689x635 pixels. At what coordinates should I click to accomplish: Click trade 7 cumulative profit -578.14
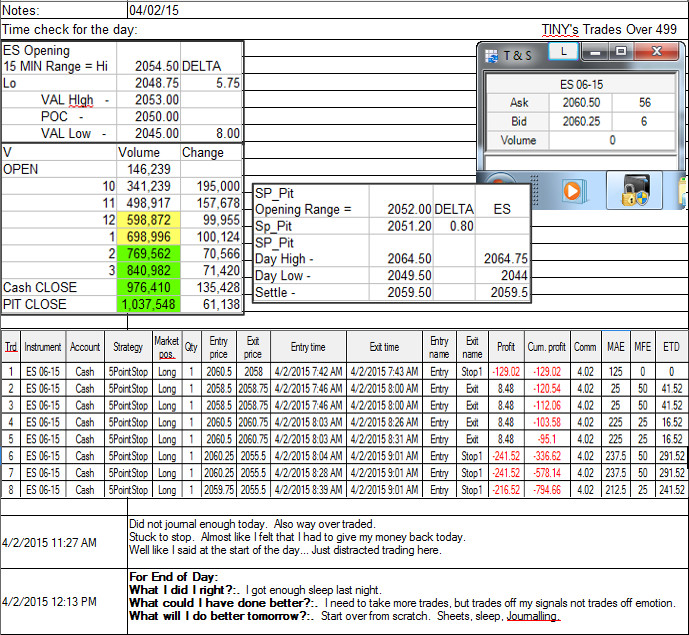(547, 473)
